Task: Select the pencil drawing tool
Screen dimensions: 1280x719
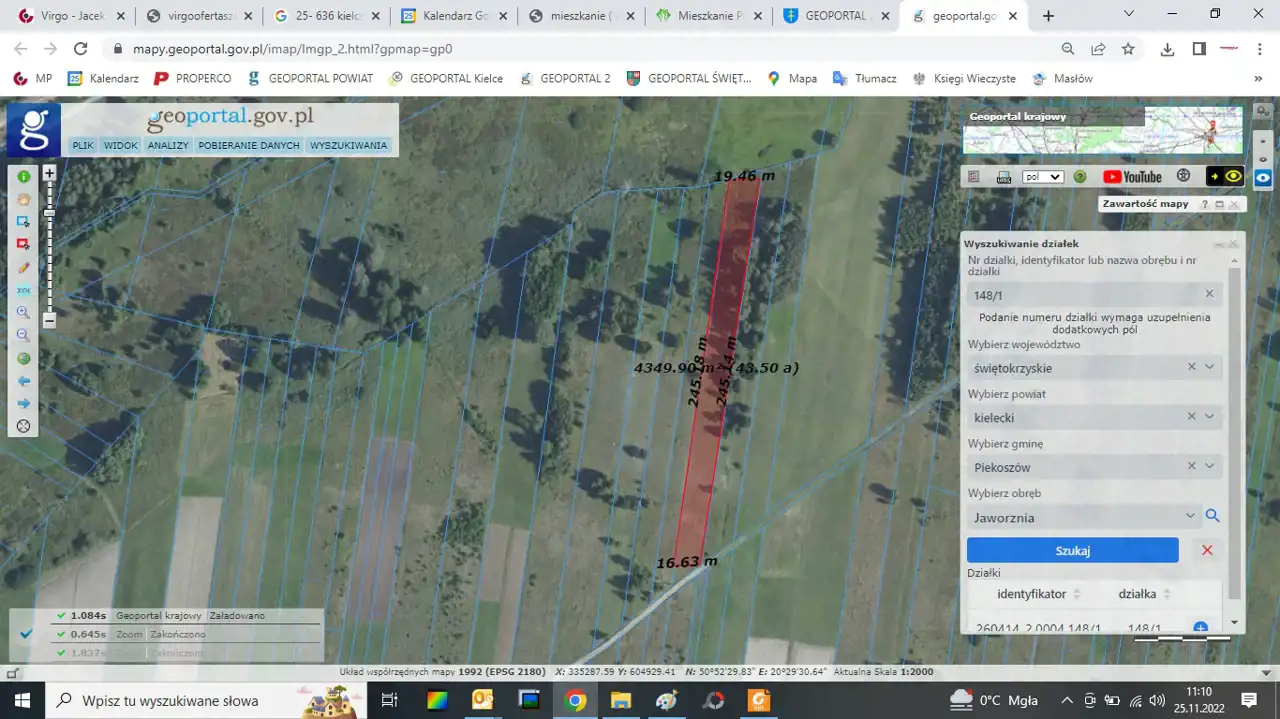Action: pos(23,268)
